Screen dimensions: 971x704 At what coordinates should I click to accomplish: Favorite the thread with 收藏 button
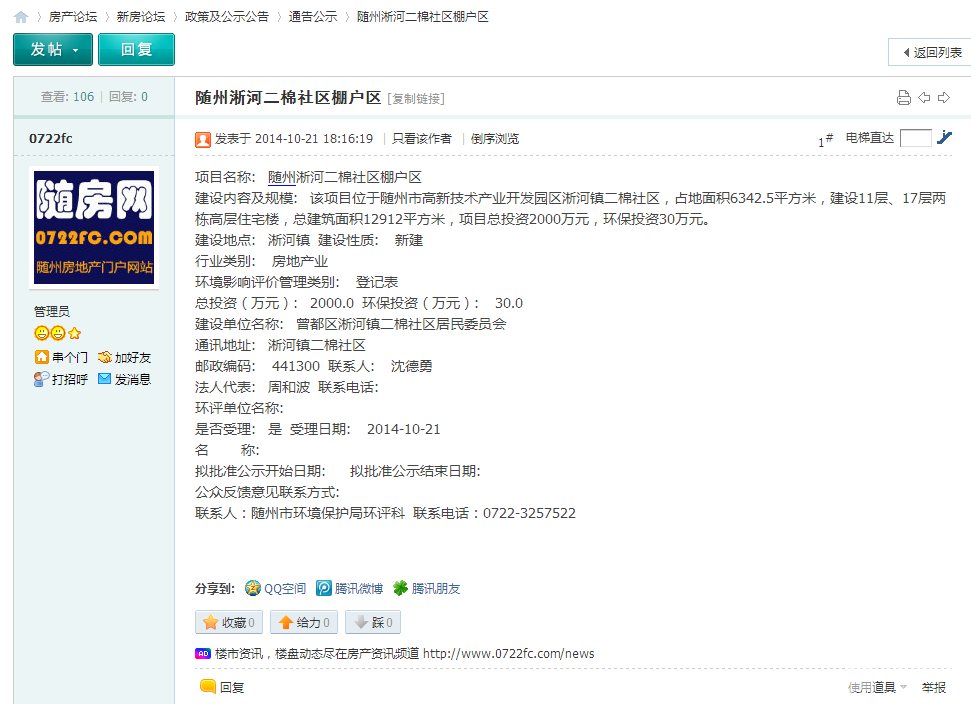tap(229, 622)
